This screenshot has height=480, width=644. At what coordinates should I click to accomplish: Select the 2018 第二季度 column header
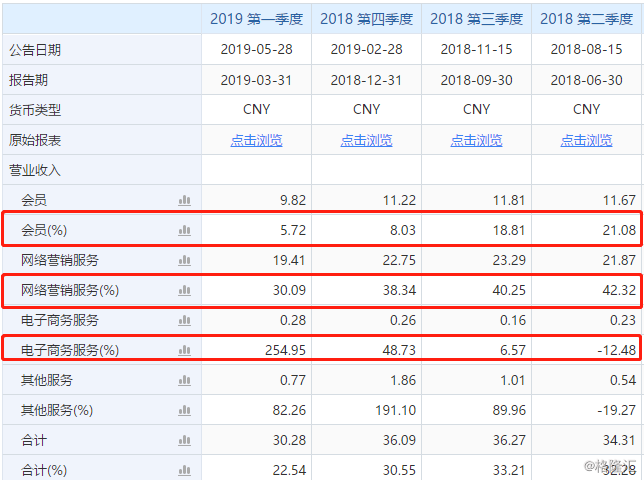[x=586, y=19]
